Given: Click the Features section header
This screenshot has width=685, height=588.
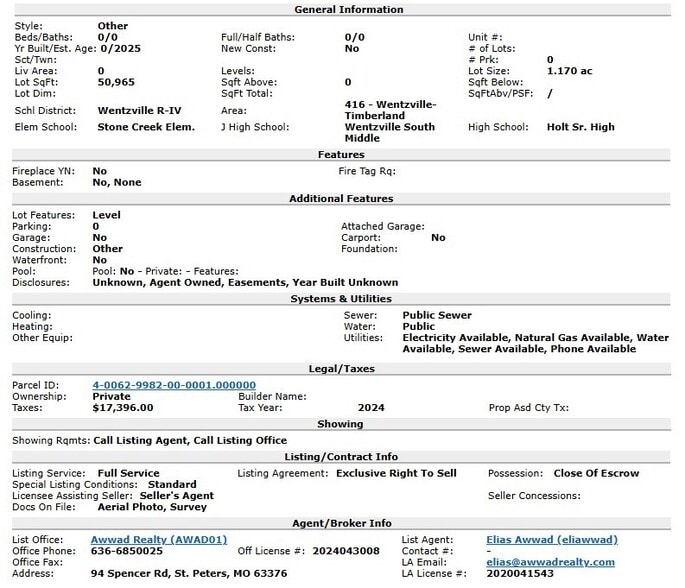Looking at the screenshot, I should pyautogui.click(x=341, y=155).
